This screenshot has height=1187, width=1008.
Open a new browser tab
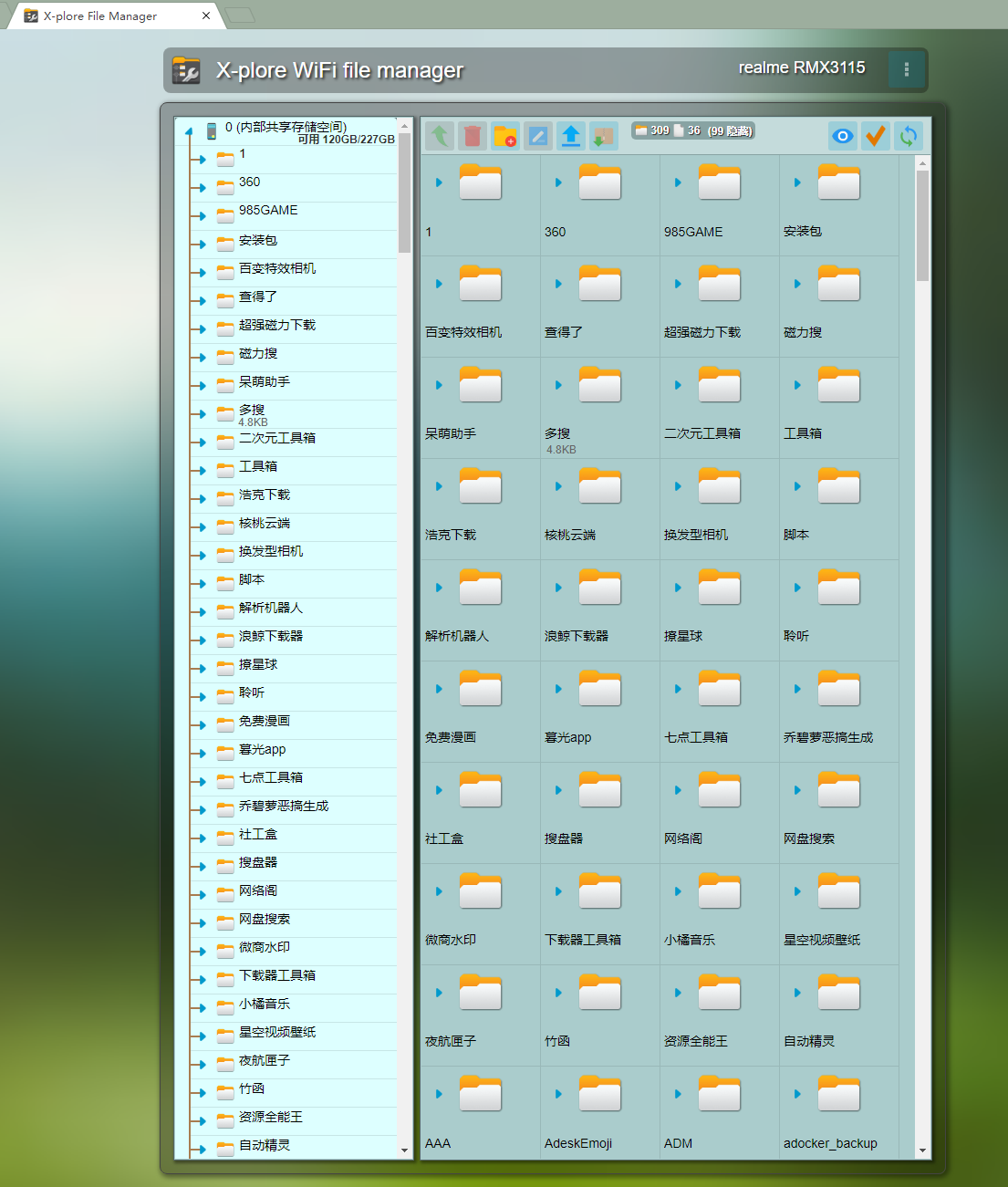point(240,15)
